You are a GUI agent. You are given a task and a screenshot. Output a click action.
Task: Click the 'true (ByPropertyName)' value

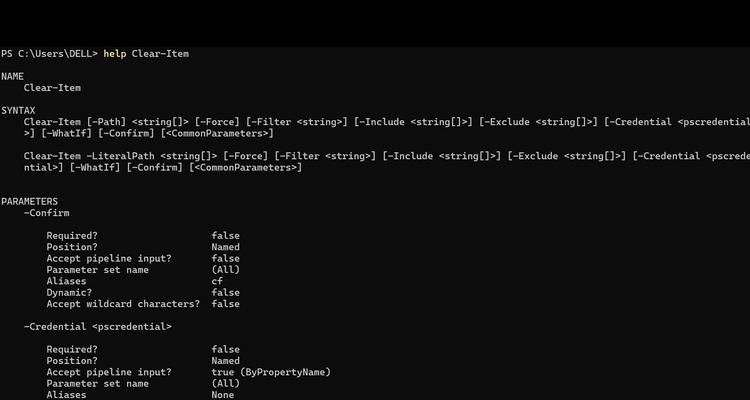[271, 372]
